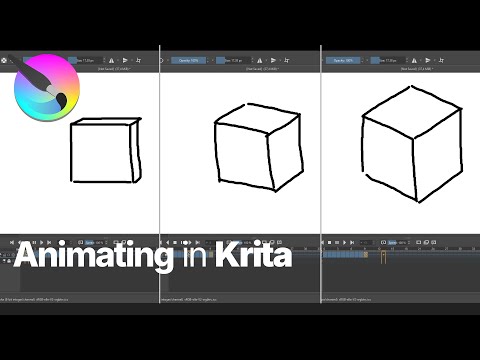Click horizontal mirror tool in left Krita panel

tap(111, 60)
